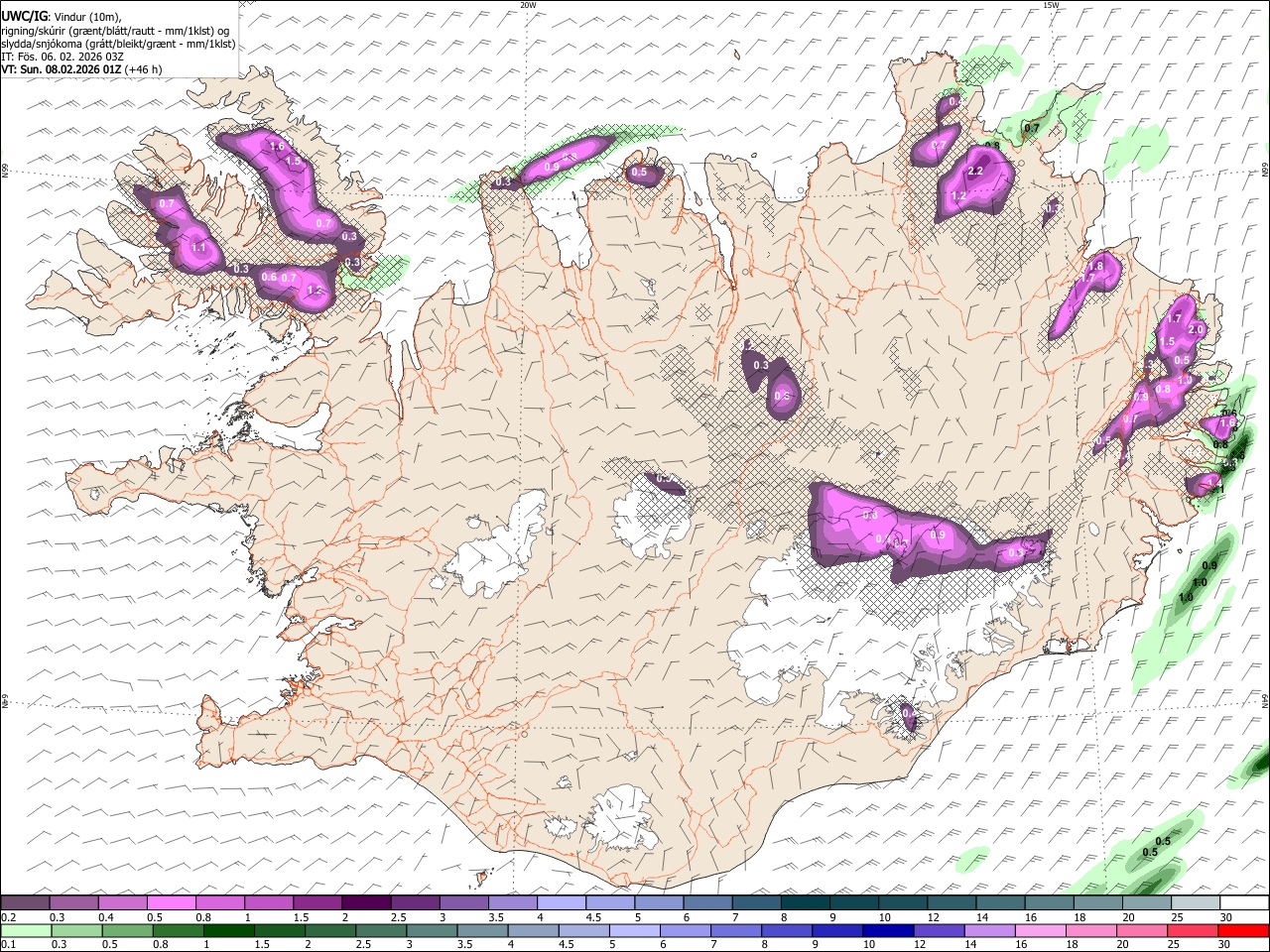The width and height of the screenshot is (1270, 952).
Task: Select rain legend red swatch between 25 and 30
Action: click(1195, 930)
